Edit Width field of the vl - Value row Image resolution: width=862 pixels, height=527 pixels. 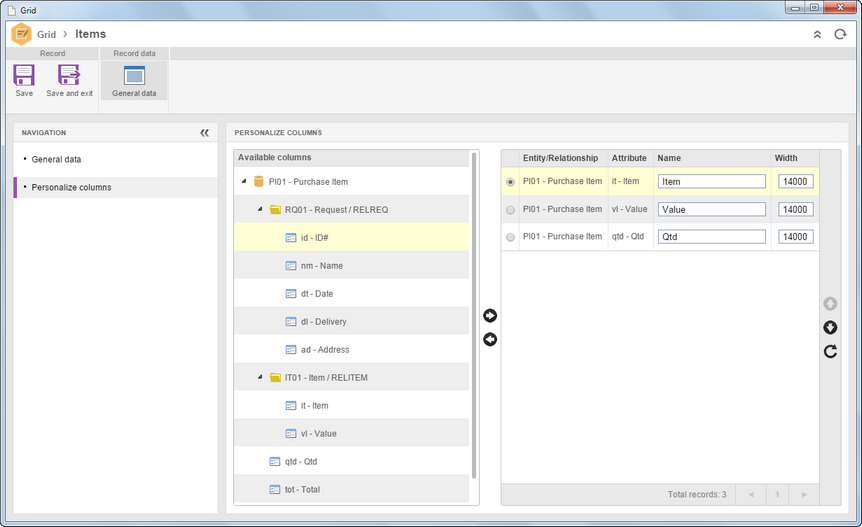tap(795, 209)
